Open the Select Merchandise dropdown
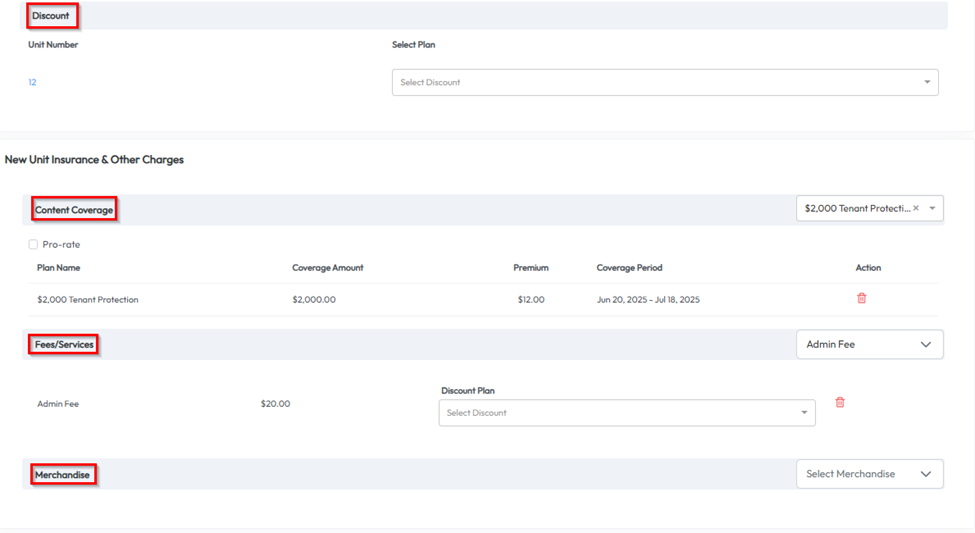This screenshot has height=533, width=975. (869, 474)
